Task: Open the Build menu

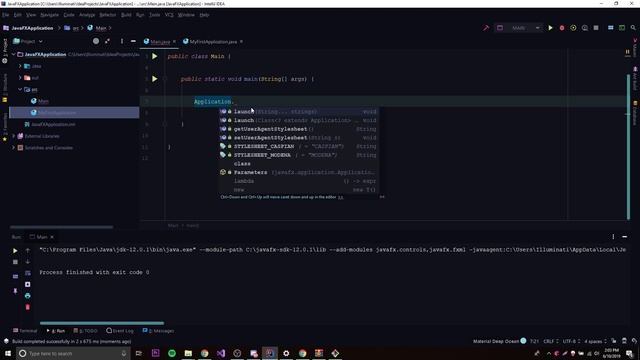Action: (x=126, y=15)
